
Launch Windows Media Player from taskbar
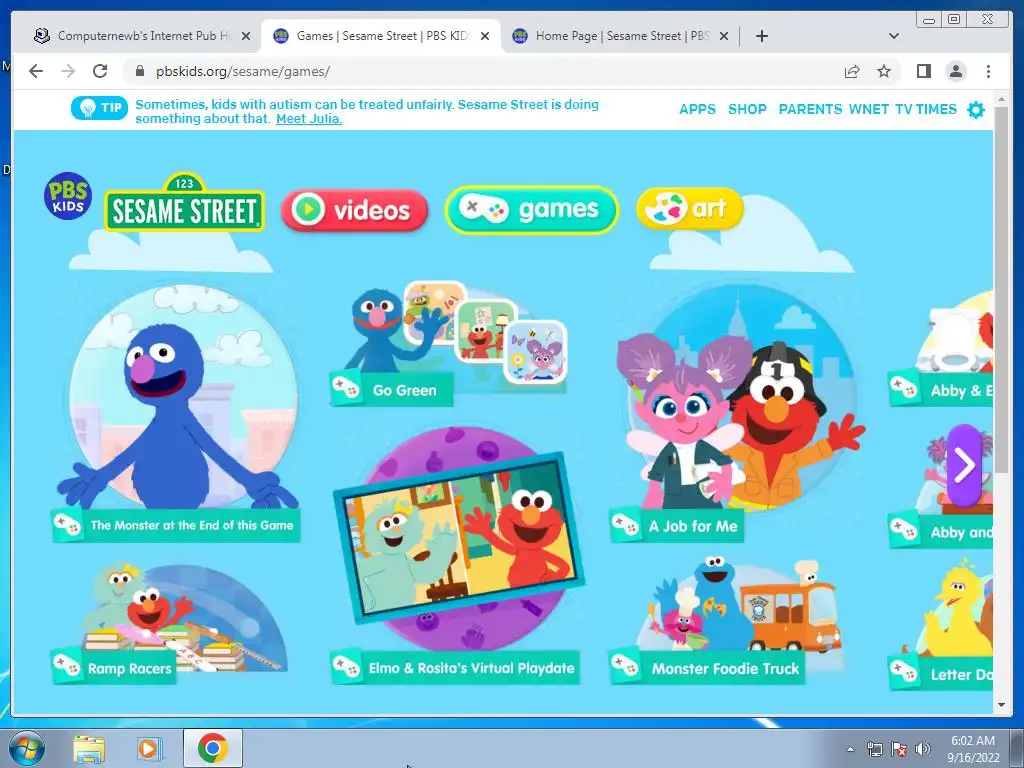[149, 748]
